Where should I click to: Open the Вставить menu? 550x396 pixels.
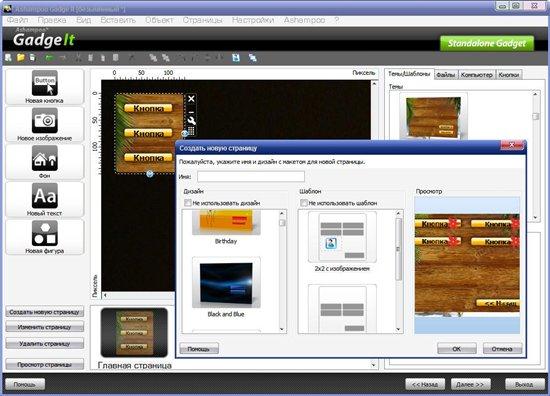(118, 20)
